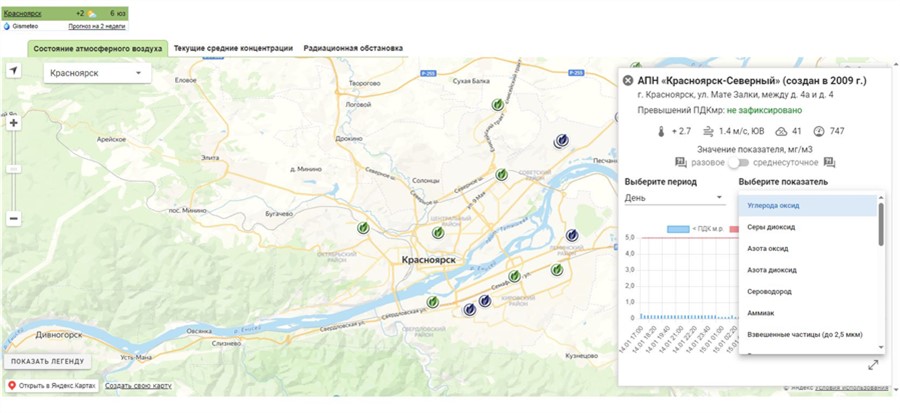The width and height of the screenshot is (900, 413).
Task: Open Красноярск link in weather widget
Action: point(22,13)
